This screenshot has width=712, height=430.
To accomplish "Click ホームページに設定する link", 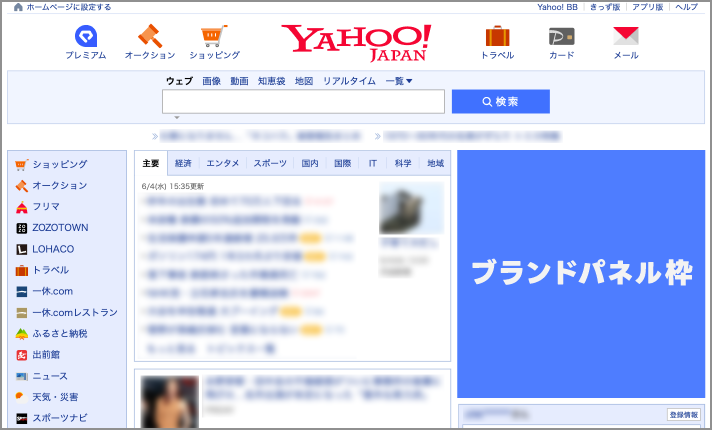I will (x=69, y=7).
